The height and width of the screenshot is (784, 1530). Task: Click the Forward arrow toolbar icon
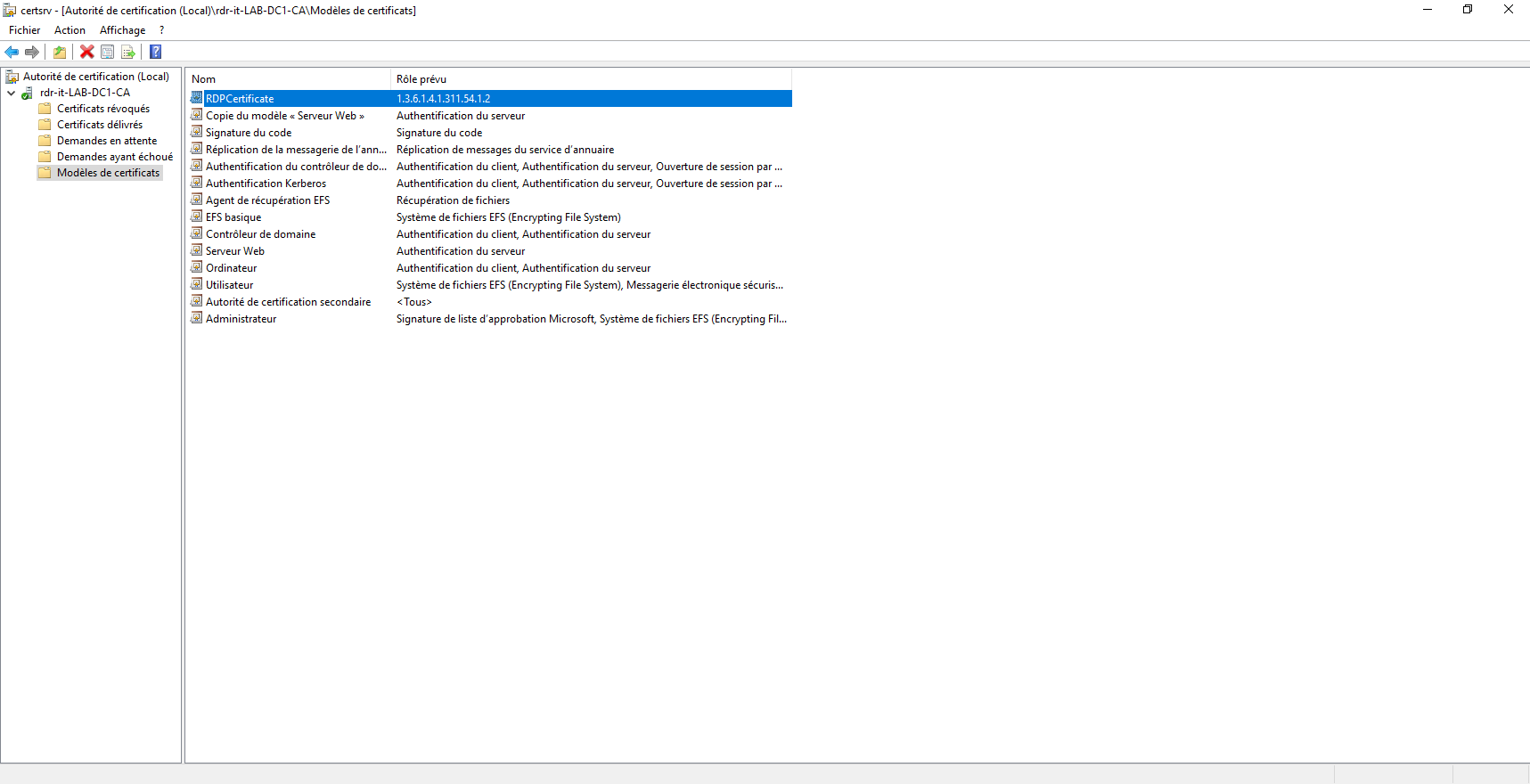(x=32, y=52)
